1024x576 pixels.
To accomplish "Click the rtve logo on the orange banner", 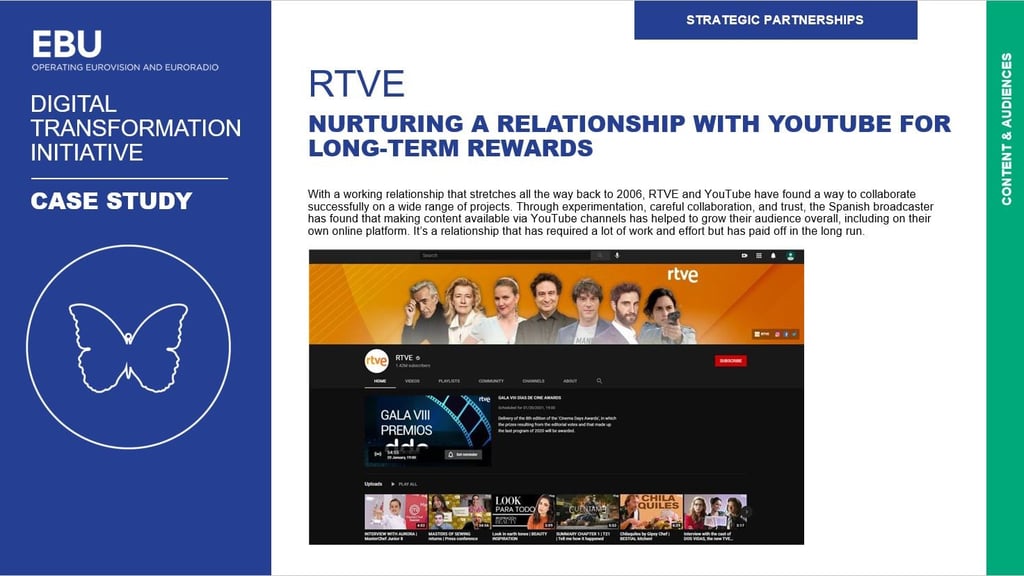I will 682,274.
